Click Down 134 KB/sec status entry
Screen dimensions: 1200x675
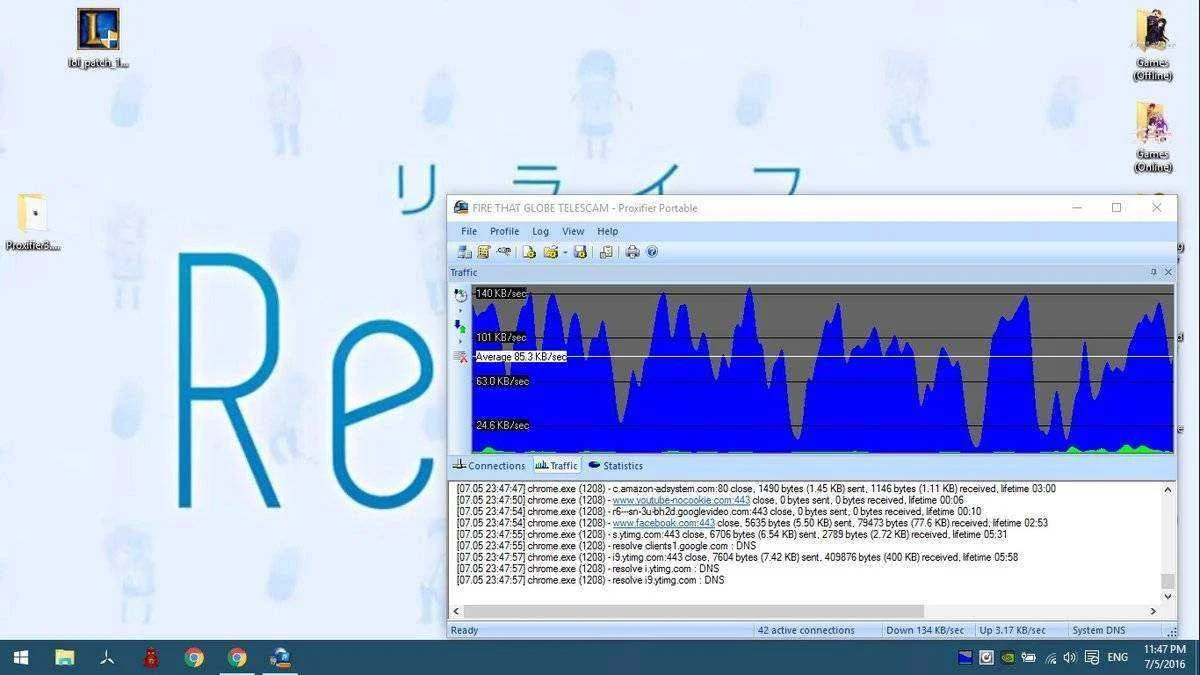(925, 631)
